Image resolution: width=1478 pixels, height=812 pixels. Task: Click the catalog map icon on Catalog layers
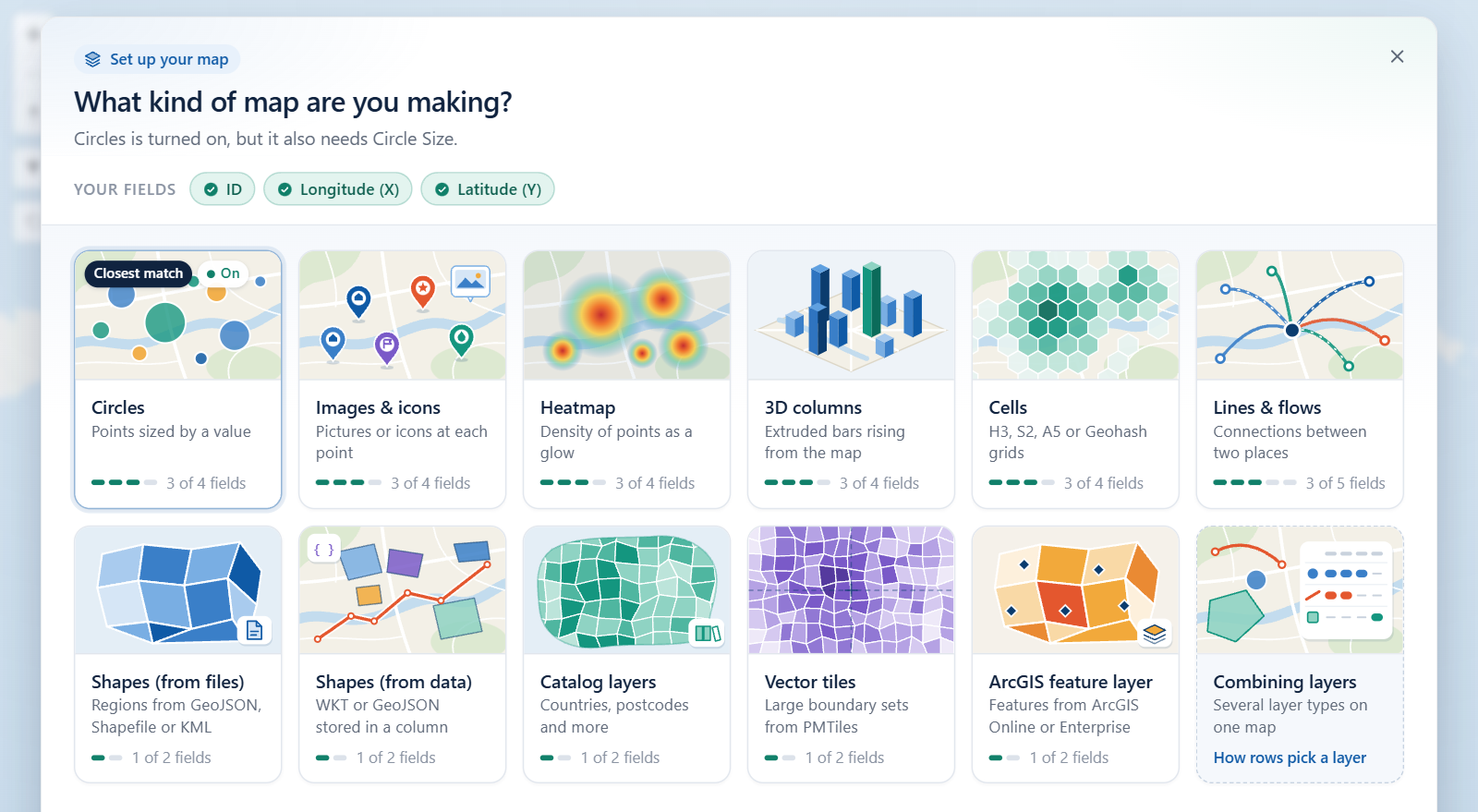coord(708,633)
